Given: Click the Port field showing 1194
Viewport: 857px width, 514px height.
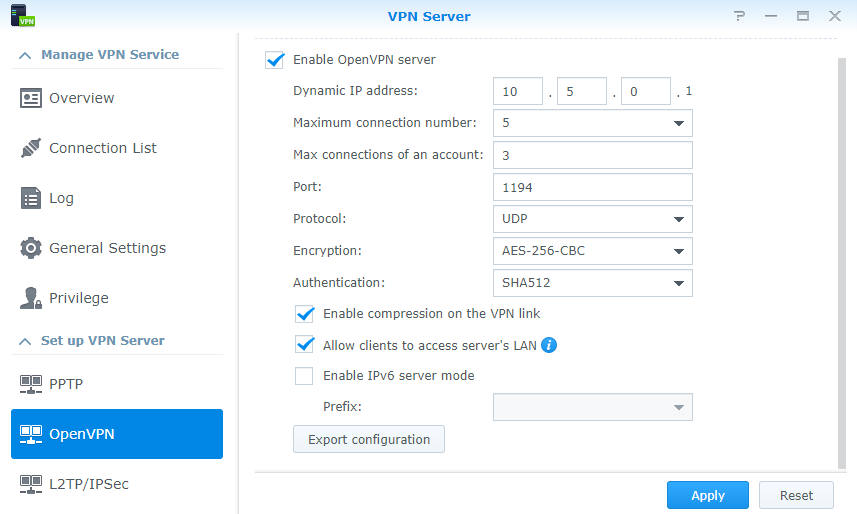Looking at the screenshot, I should (592, 187).
